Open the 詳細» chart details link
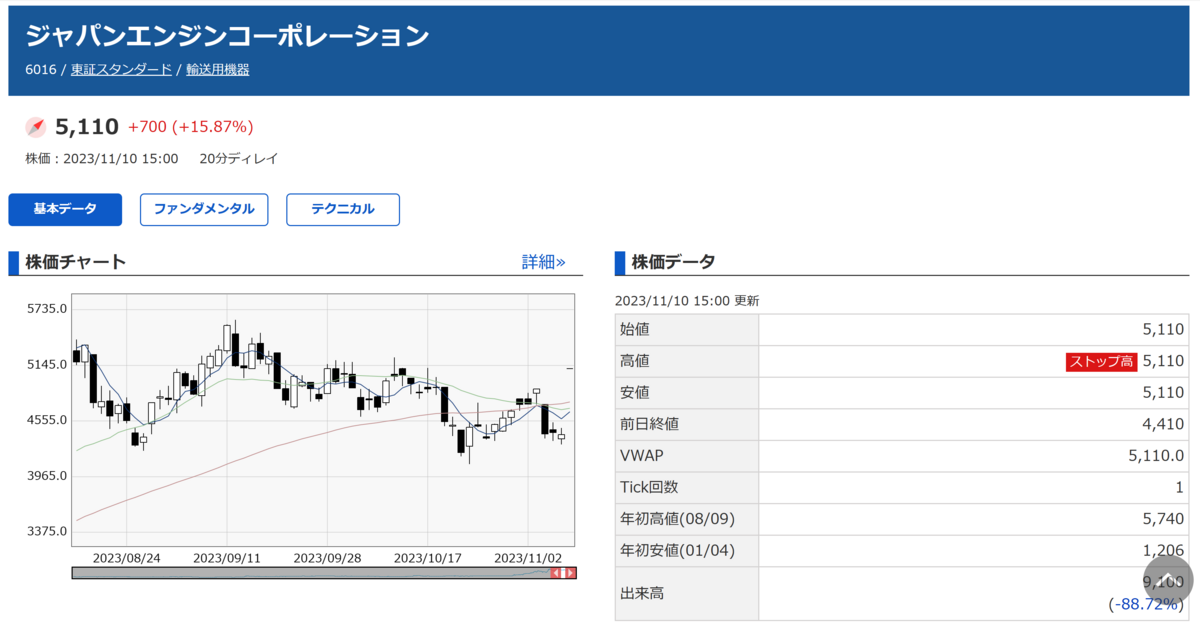Screen dimensions: 1200x627 point(544,262)
